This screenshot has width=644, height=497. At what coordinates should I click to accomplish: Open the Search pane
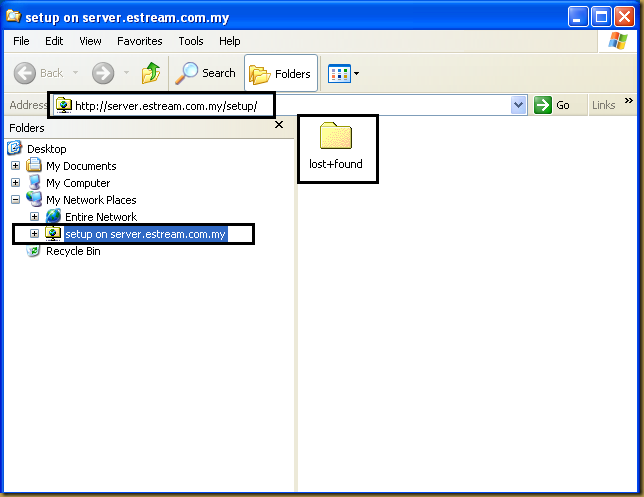pos(205,73)
